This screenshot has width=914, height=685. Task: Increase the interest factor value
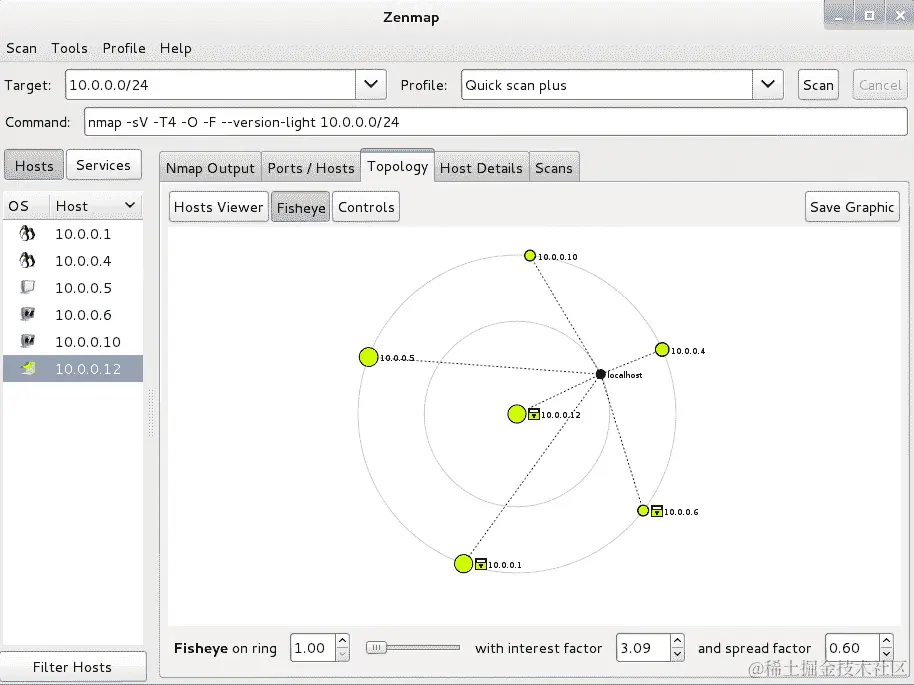click(677, 641)
